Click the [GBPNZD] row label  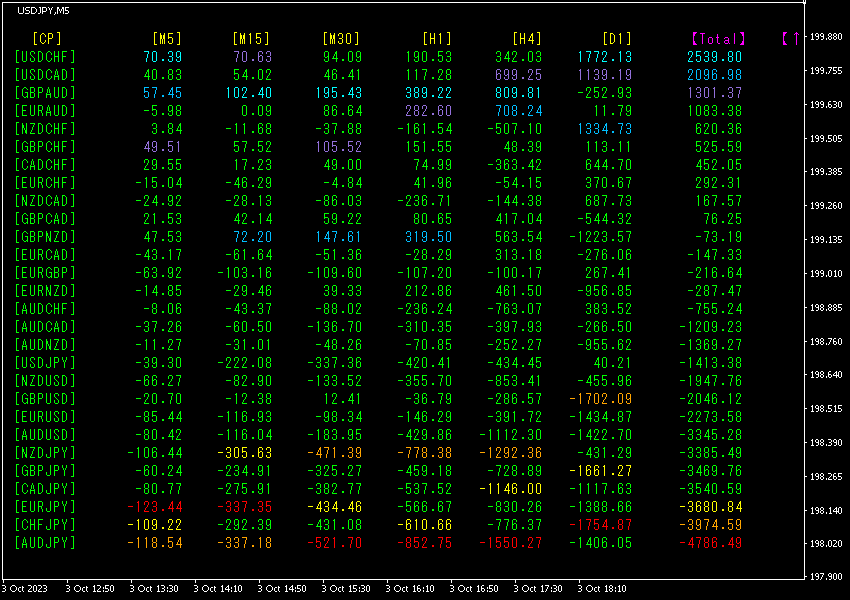[45, 237]
